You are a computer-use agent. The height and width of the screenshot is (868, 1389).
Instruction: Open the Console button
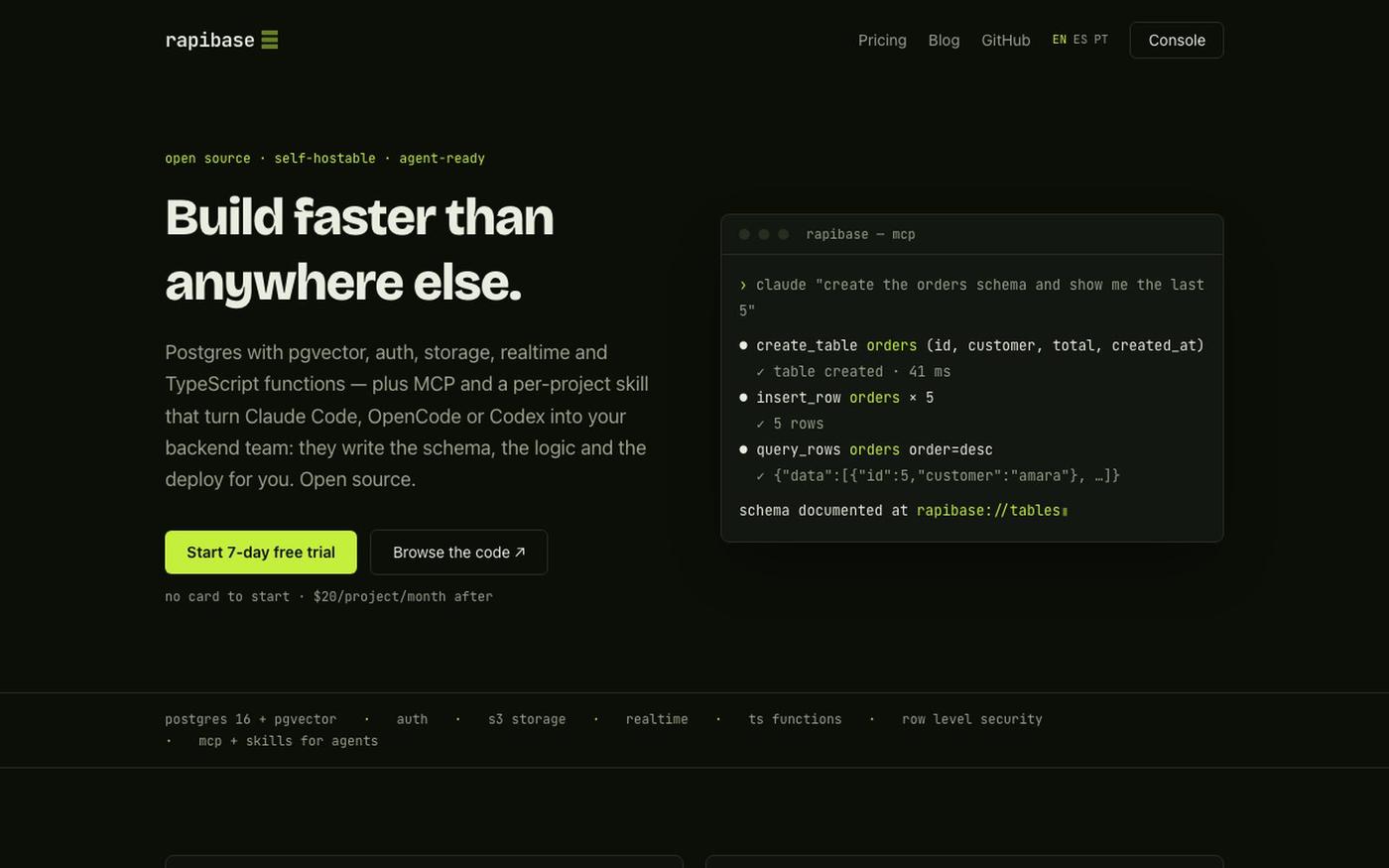[1177, 40]
